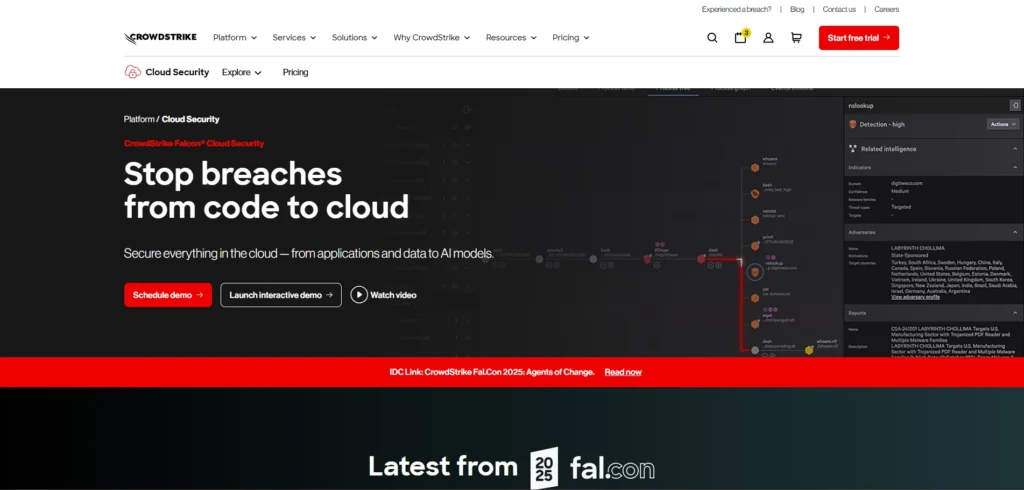Open the View adversary profile link
Screen dimensions: 1024x490
click(x=916, y=297)
